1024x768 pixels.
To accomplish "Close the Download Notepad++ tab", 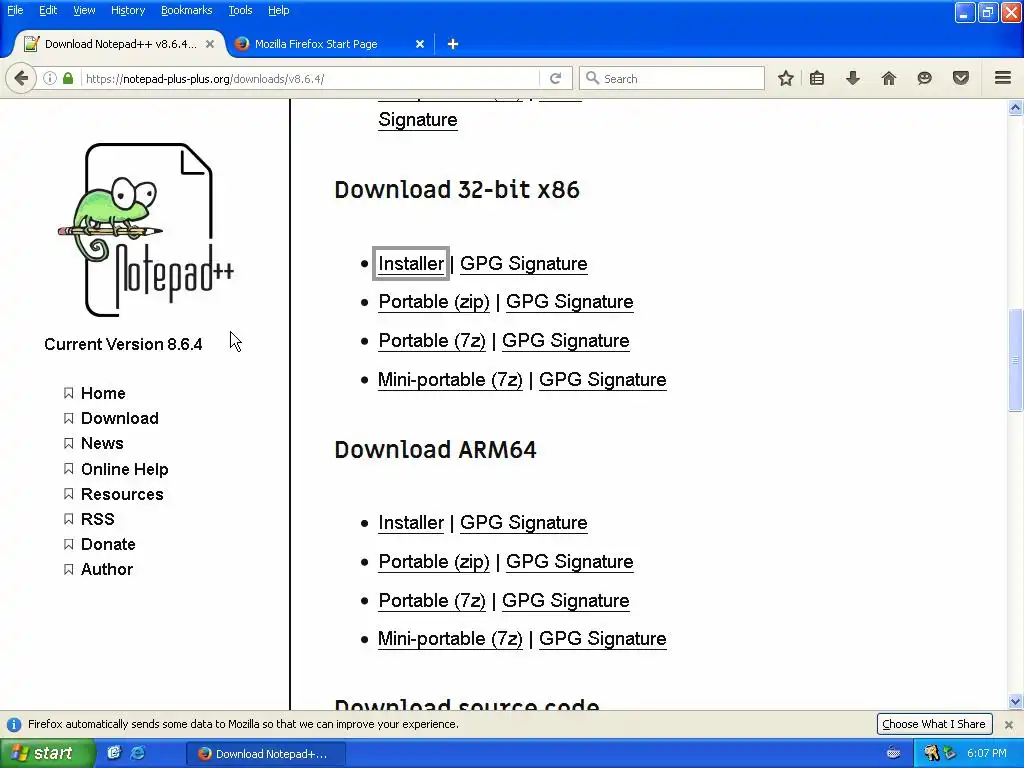I will coord(210,44).
